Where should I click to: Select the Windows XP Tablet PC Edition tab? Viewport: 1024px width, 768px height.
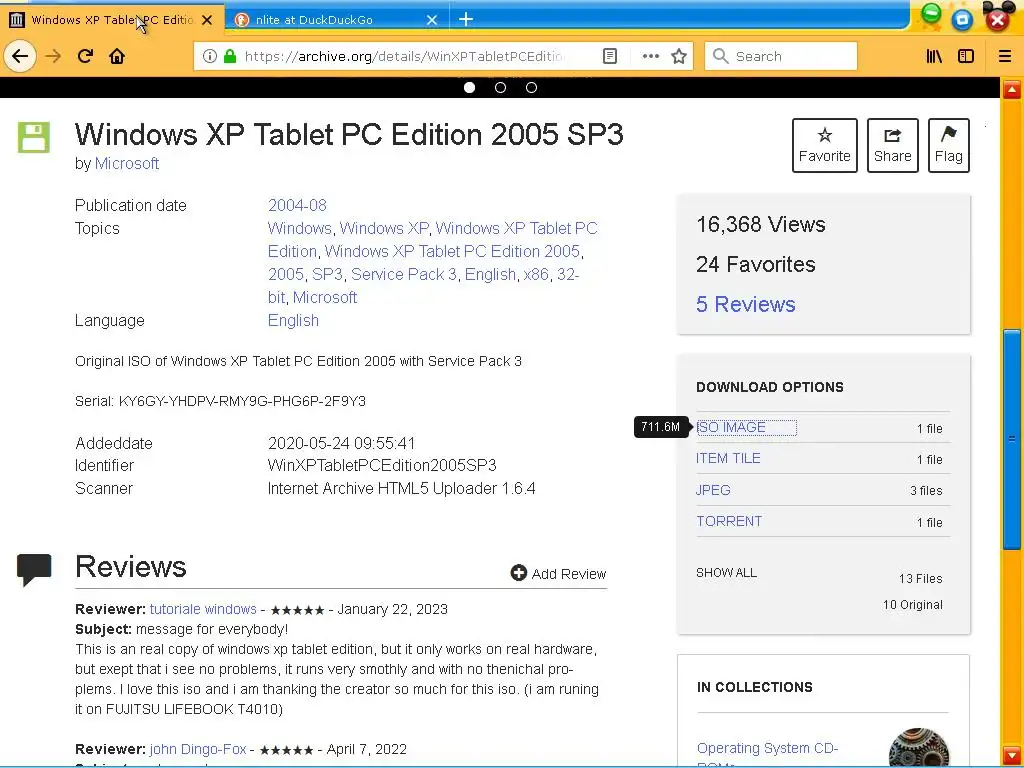[x=112, y=20]
